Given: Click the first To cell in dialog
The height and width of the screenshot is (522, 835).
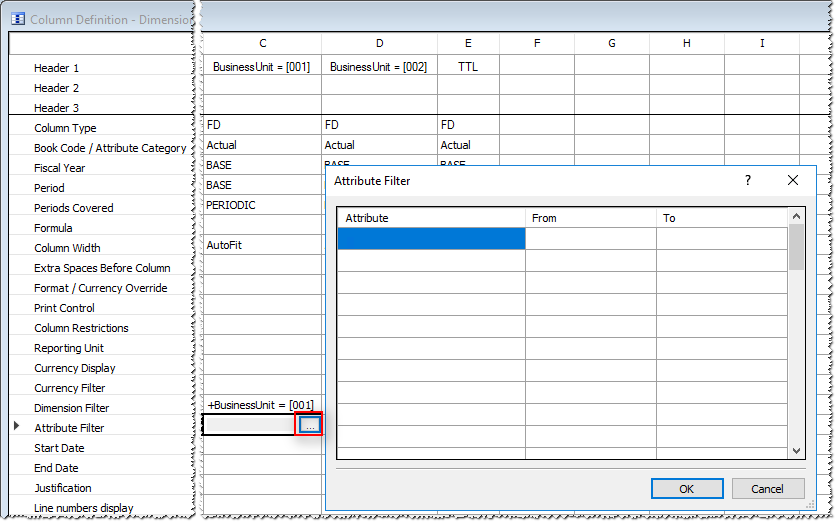Looking at the screenshot, I should click(x=721, y=238).
